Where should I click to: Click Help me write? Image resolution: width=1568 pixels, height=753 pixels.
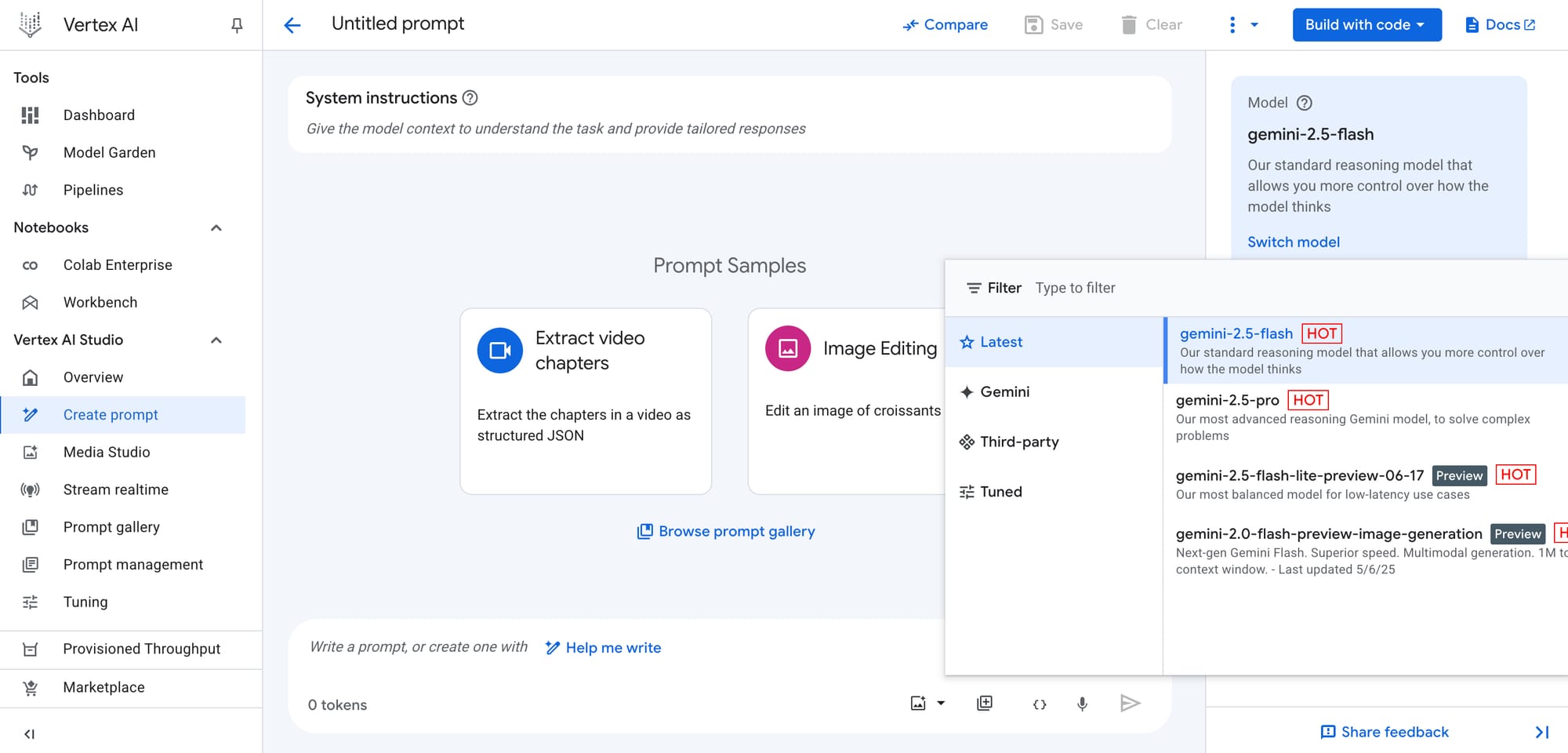click(604, 648)
